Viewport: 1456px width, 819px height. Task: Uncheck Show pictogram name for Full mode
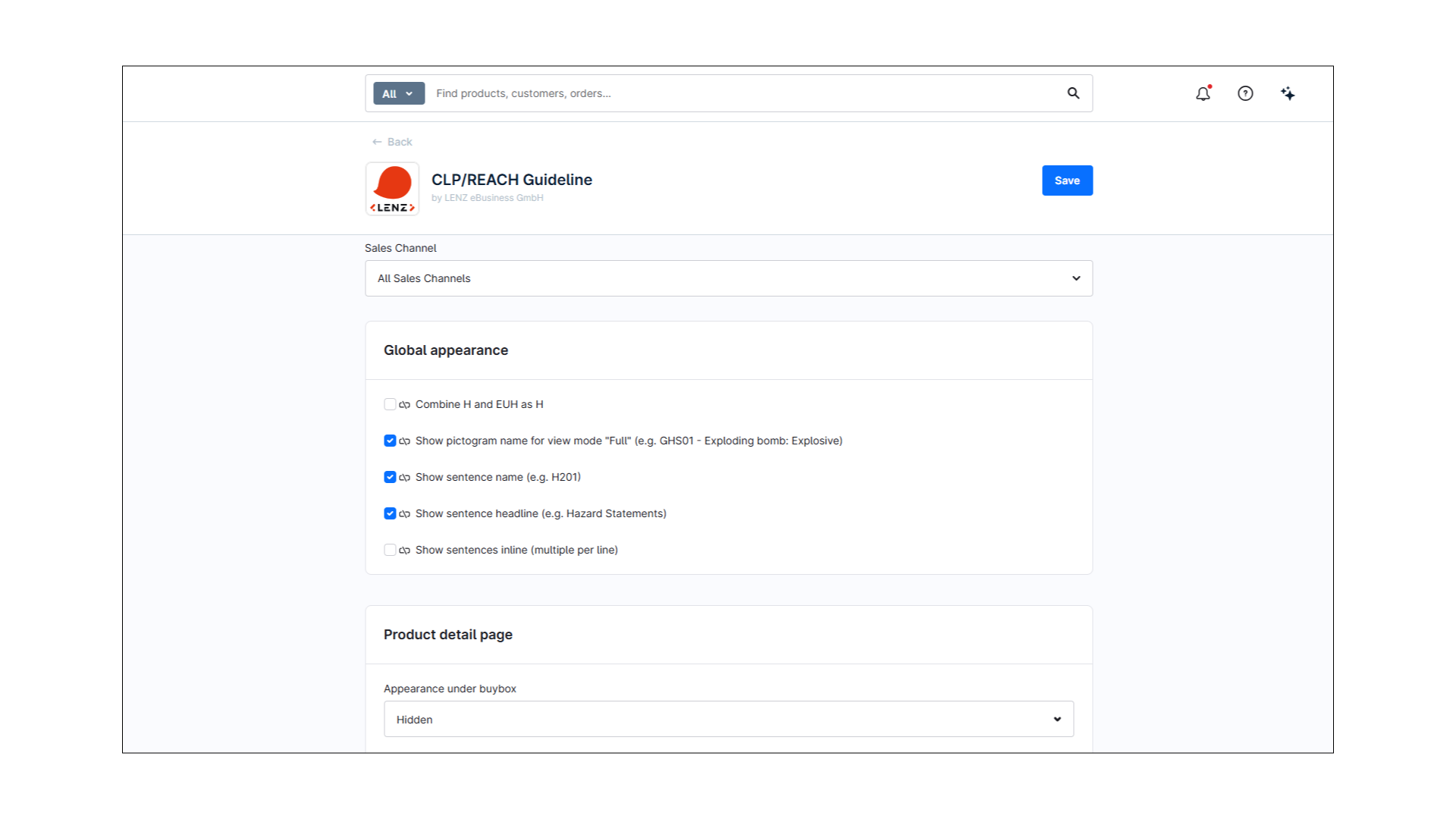click(390, 441)
